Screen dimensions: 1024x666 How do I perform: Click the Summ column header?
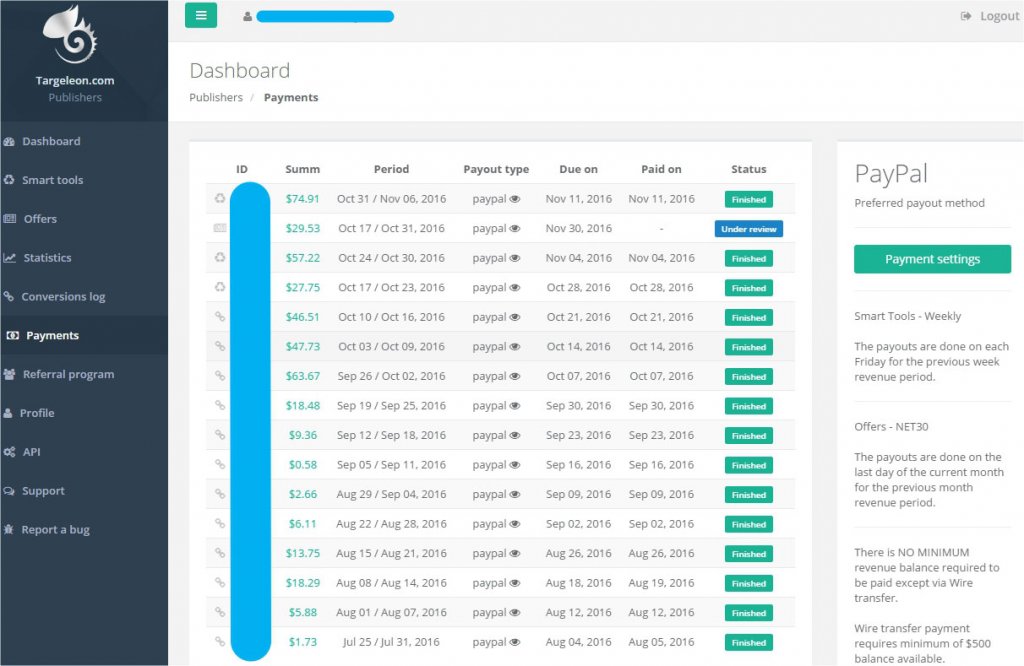pos(302,170)
